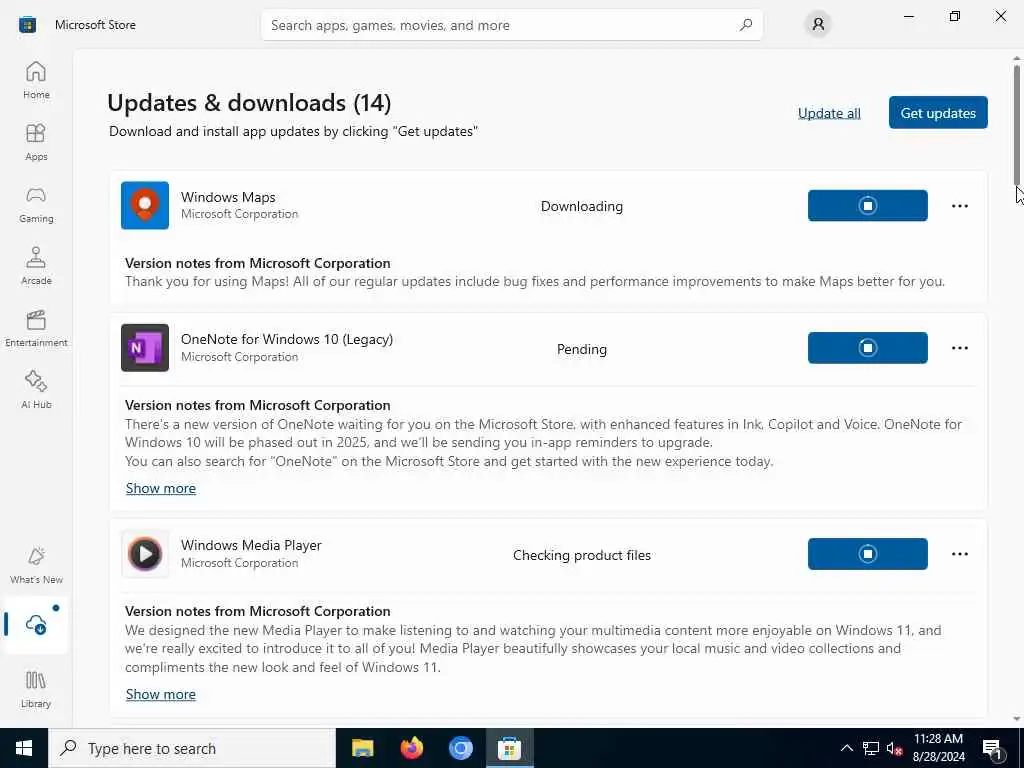
Task: Click the Checking product files status
Action: (x=581, y=555)
